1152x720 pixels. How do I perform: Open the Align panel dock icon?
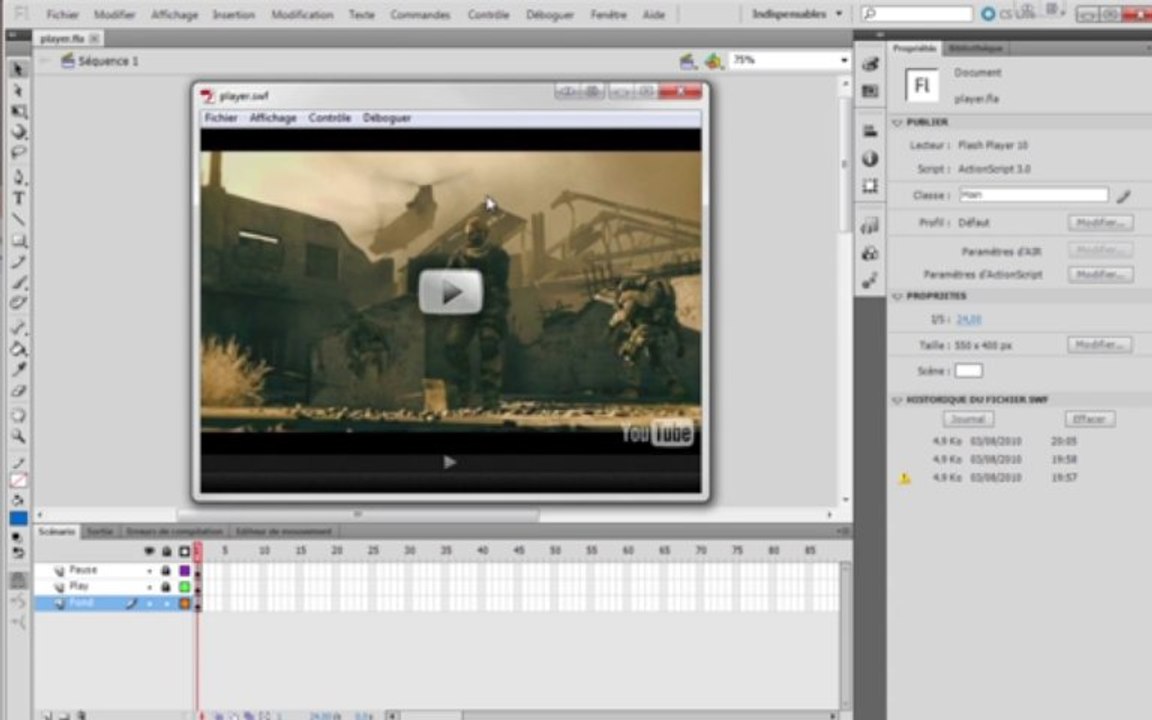tap(870, 131)
